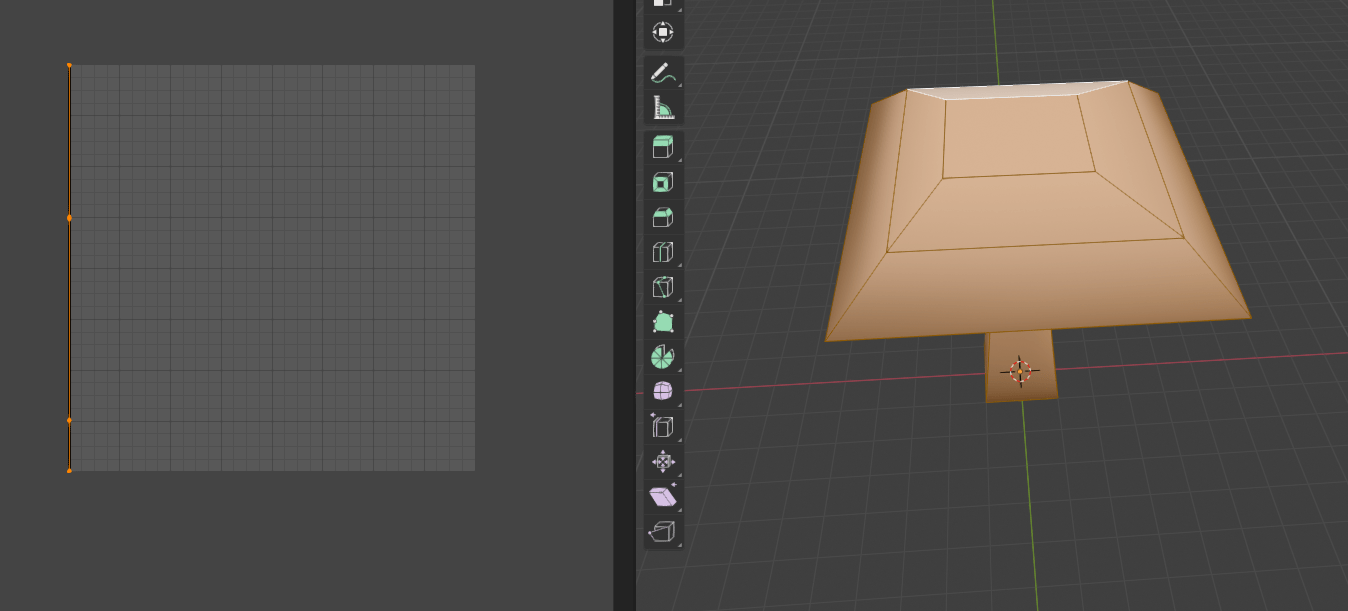
Task: Select the Rip Region tool
Action: tap(662, 530)
